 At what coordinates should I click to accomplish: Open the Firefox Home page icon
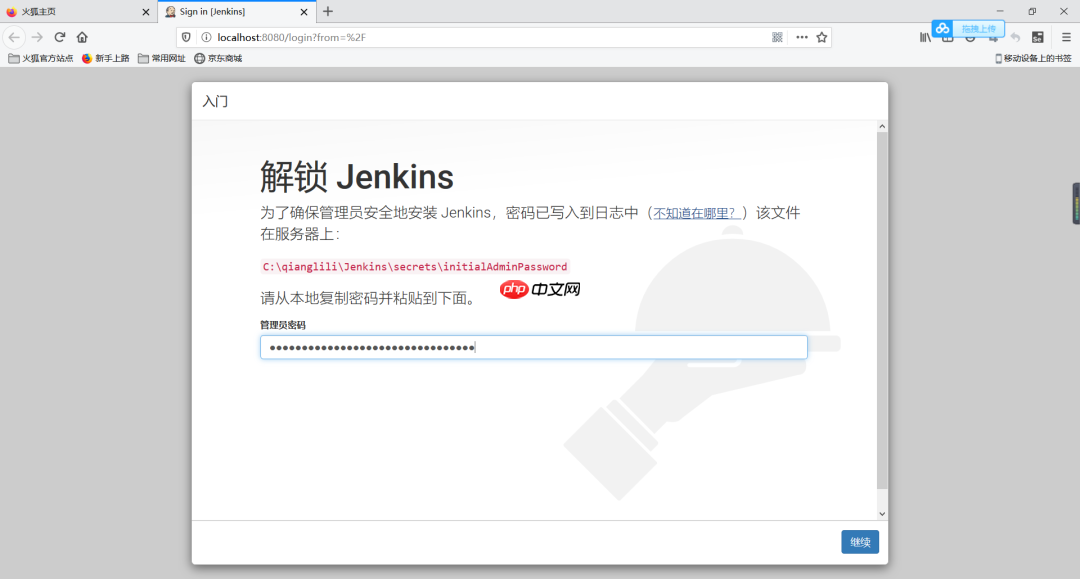[84, 37]
